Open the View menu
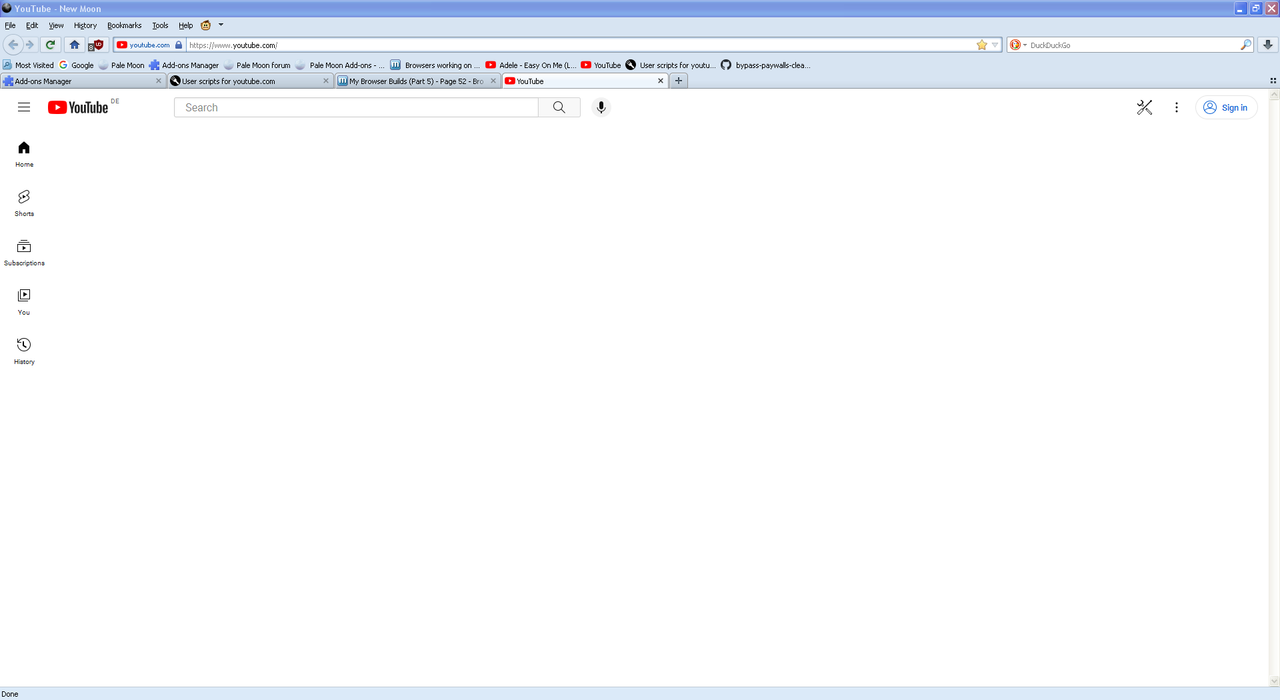 pos(56,25)
